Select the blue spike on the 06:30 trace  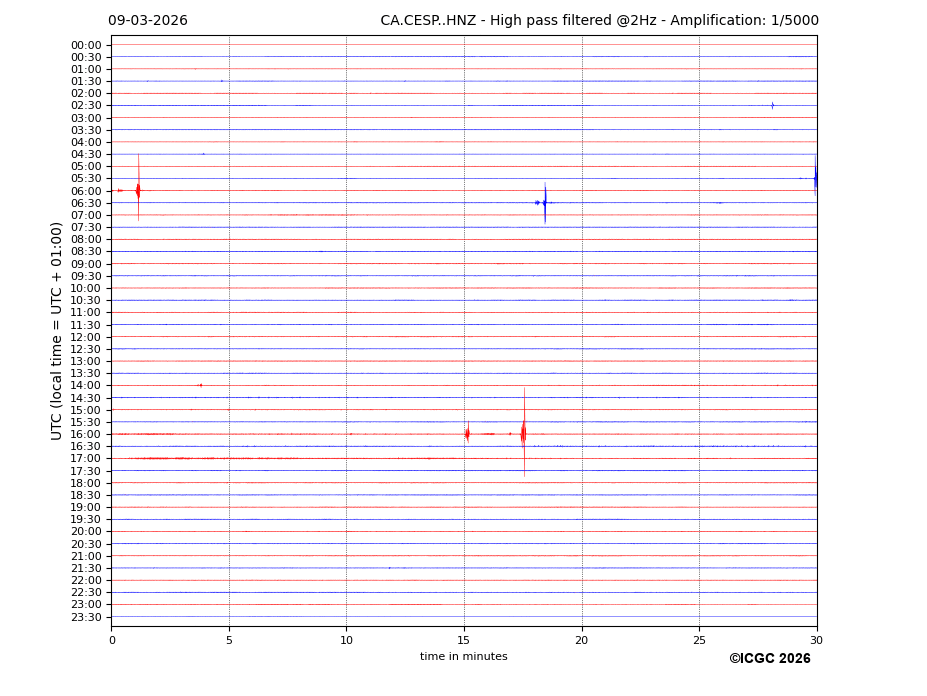[x=544, y=203]
